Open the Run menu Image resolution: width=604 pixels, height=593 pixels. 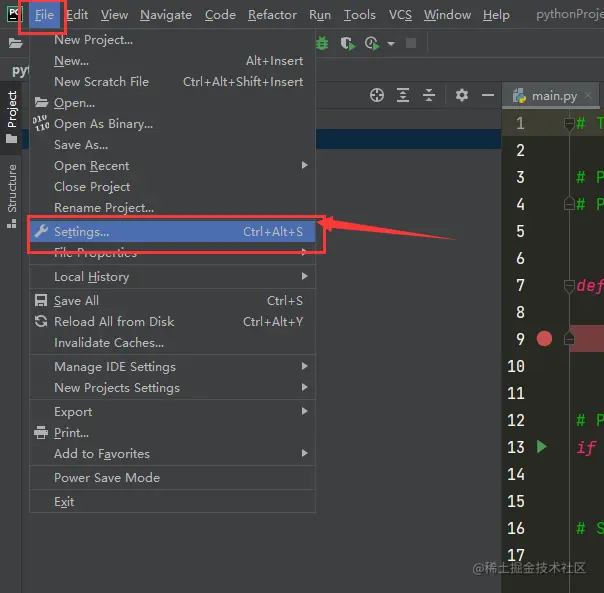(320, 15)
